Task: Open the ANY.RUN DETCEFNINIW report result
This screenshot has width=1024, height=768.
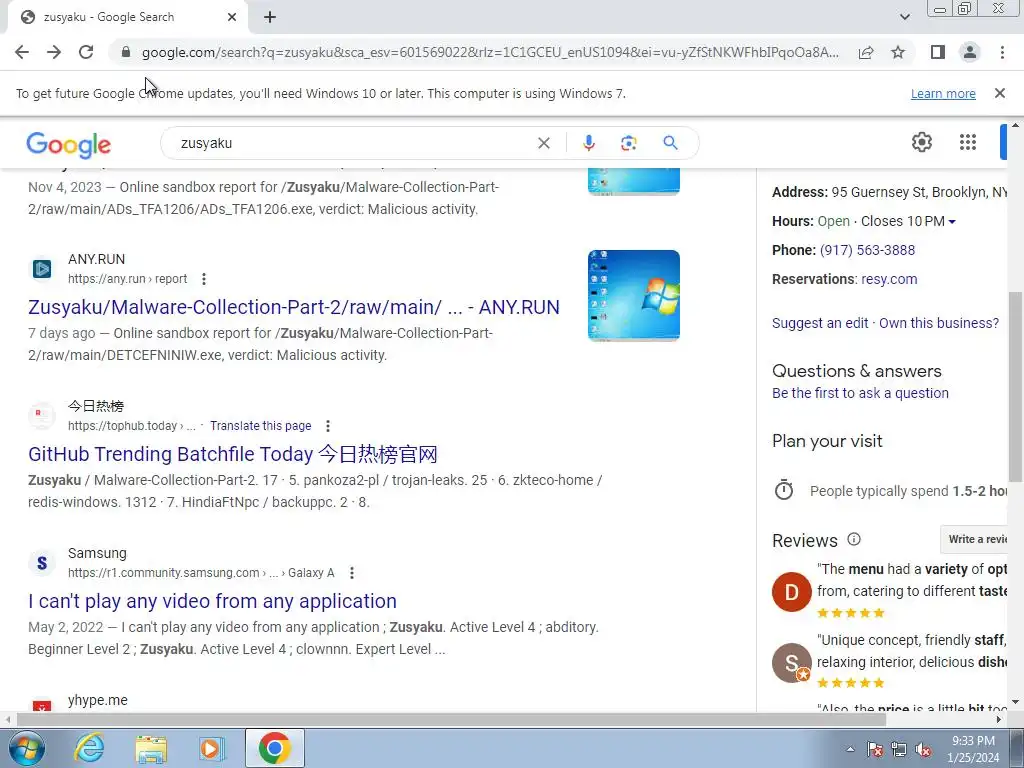Action: pos(294,307)
